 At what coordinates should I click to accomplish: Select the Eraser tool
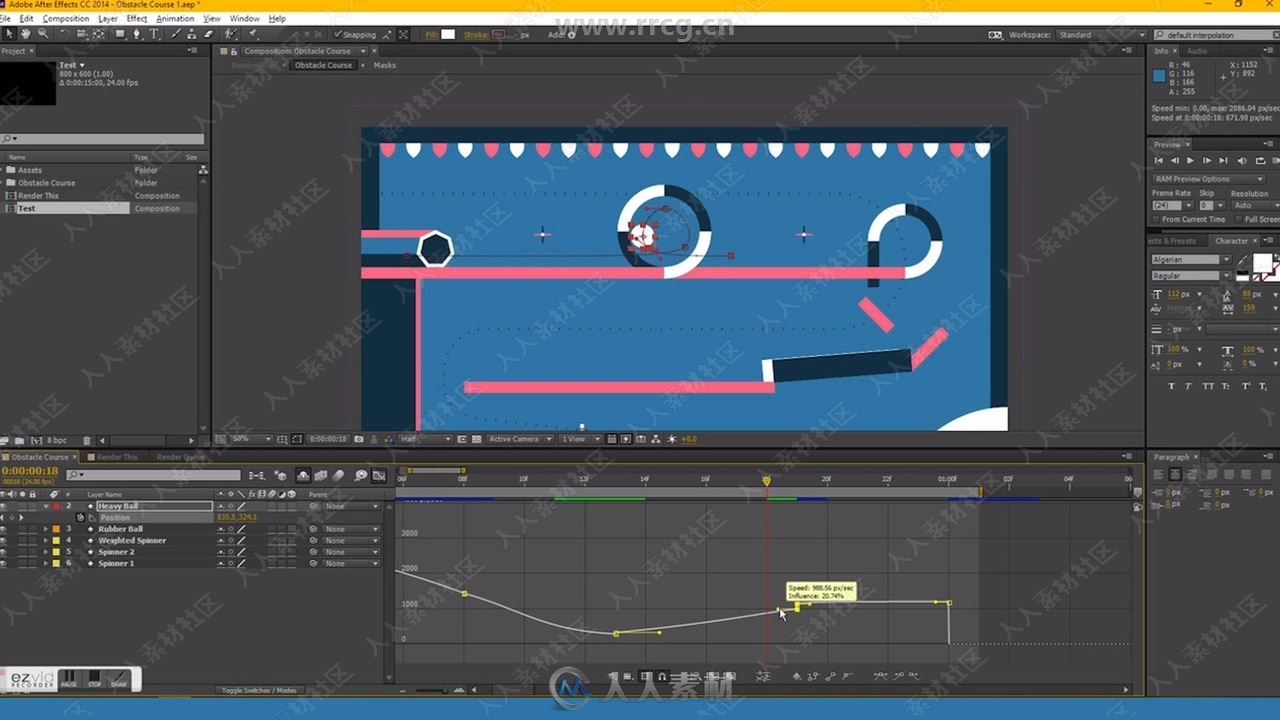click(208, 34)
